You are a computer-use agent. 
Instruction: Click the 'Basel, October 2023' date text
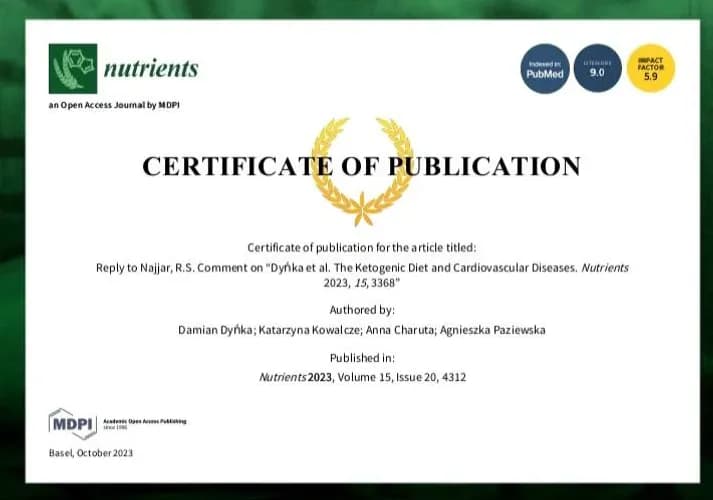91,453
